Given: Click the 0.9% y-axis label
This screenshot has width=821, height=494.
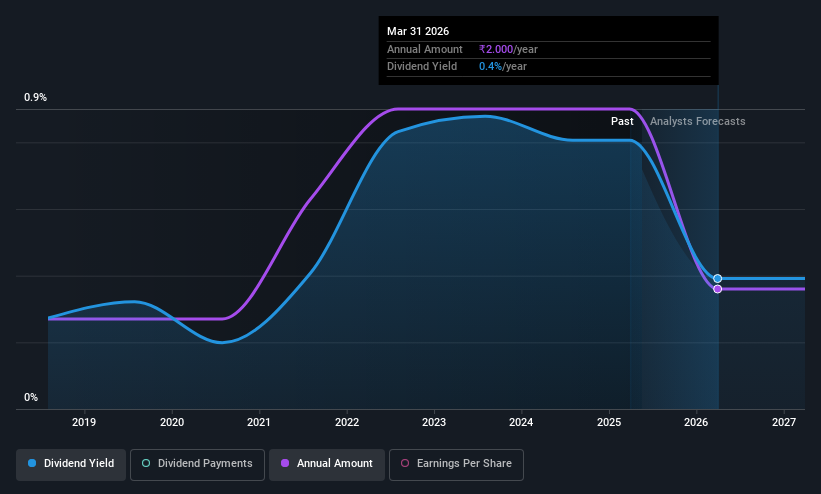Looking at the screenshot, I should (x=35, y=97).
